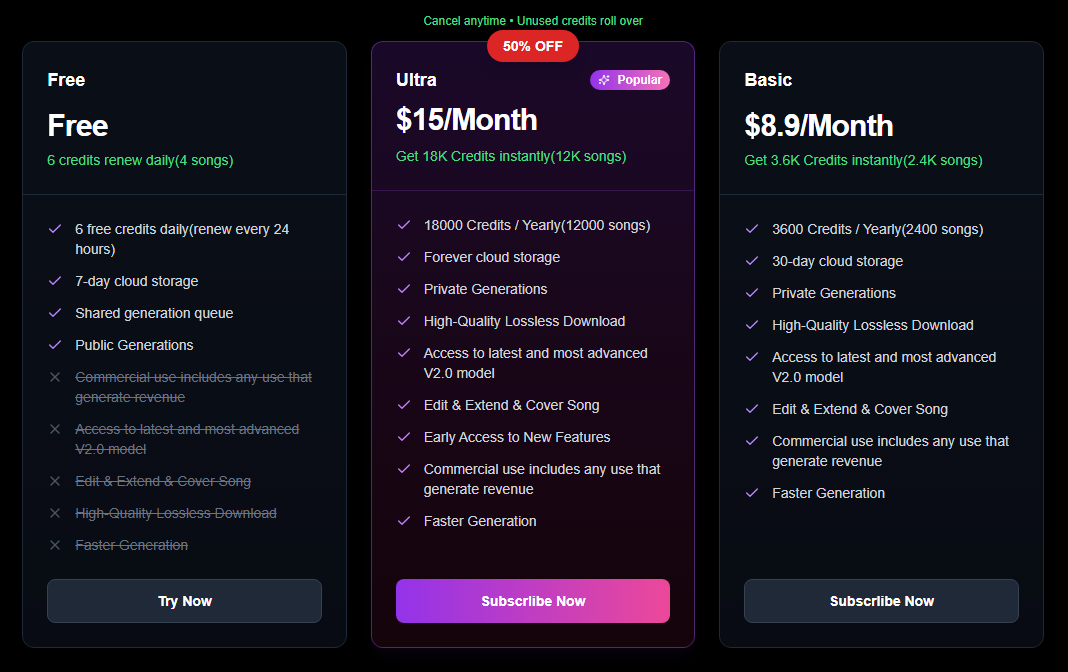Screen dimensions: 1068x672
Task: Click the Get 18K Credits instantly text
Action: [x=511, y=156]
